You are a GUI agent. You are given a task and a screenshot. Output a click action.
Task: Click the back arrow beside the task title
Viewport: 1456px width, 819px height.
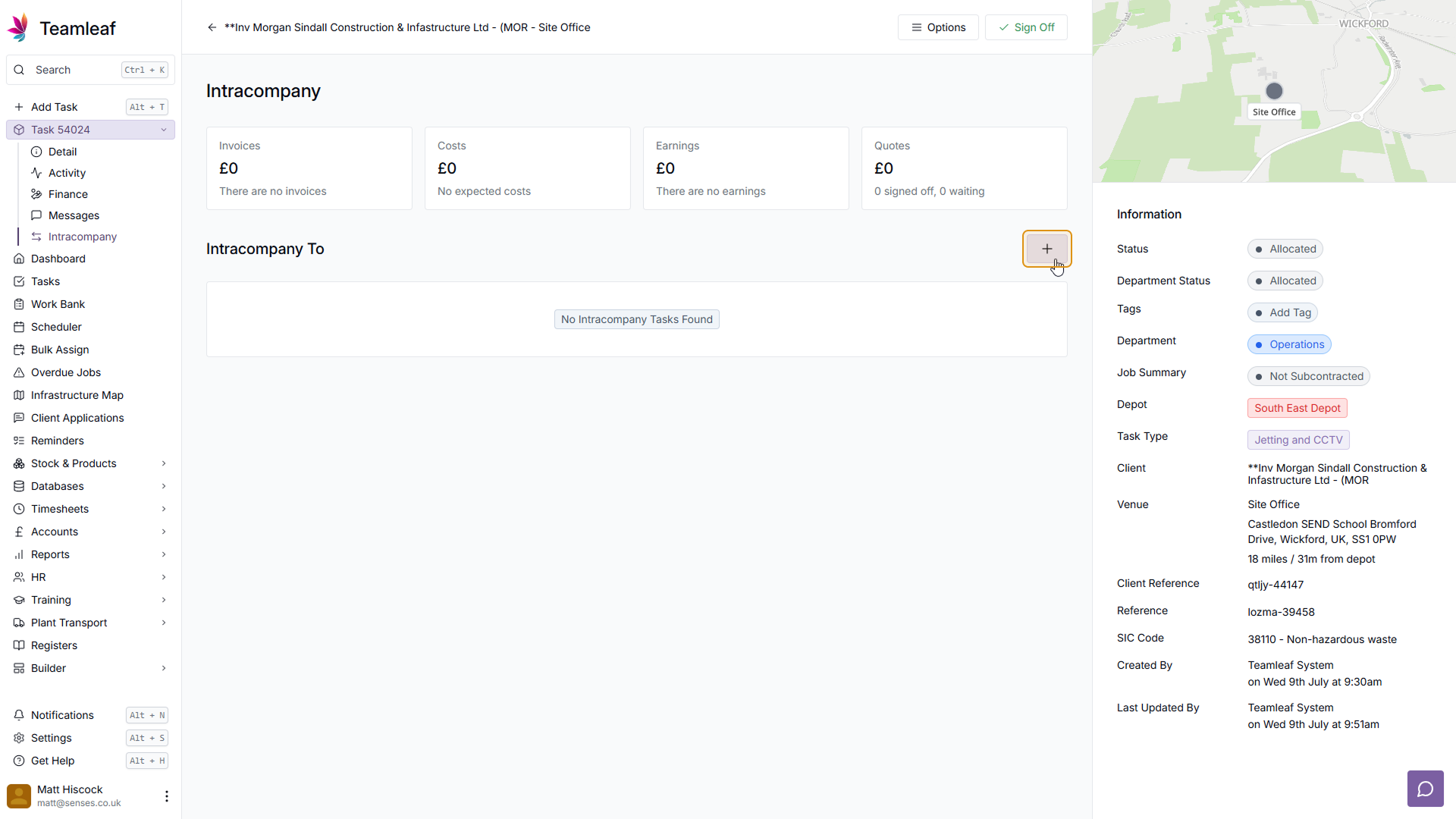coord(212,27)
